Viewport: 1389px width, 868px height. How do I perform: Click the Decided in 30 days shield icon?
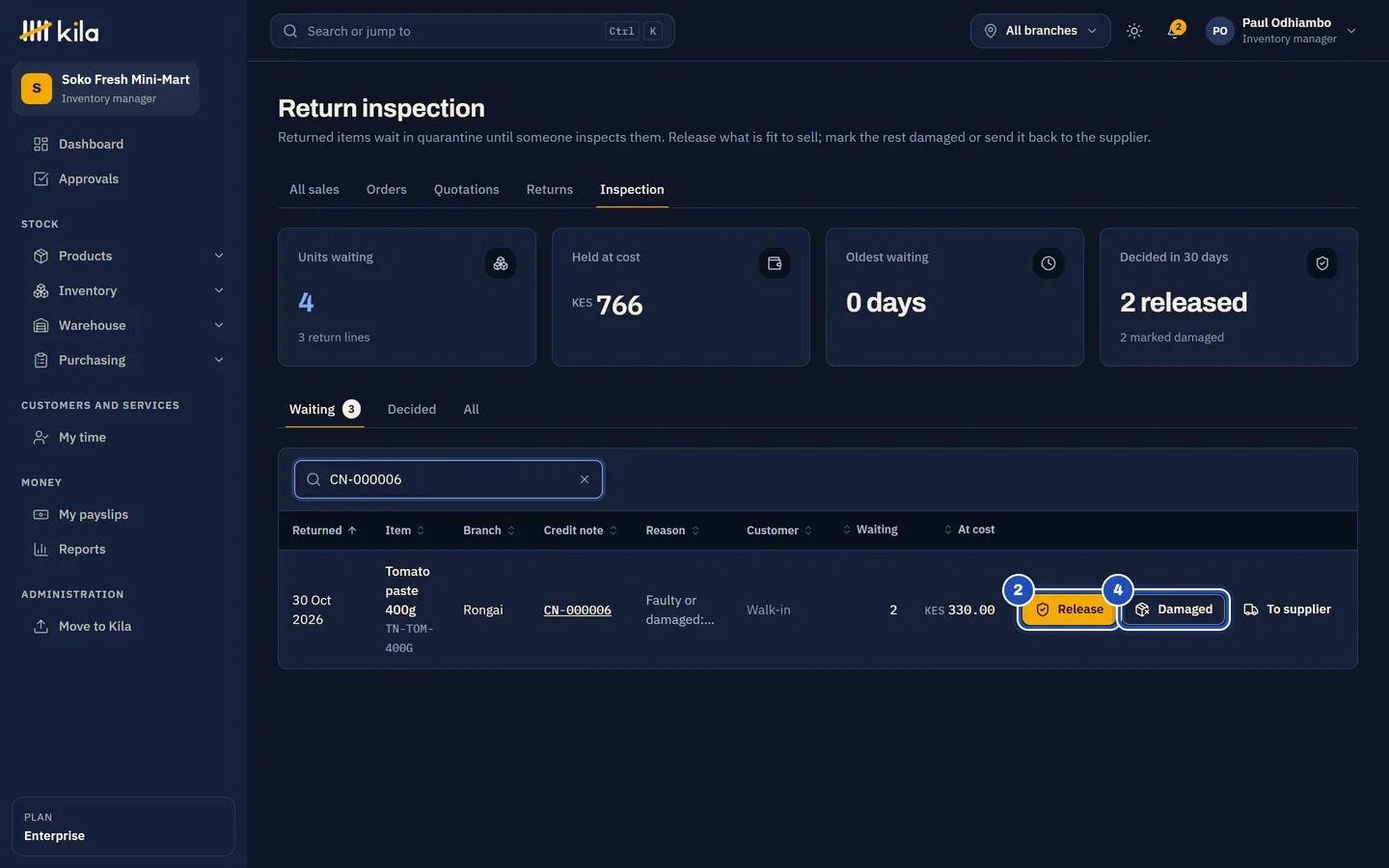[x=1322, y=263]
